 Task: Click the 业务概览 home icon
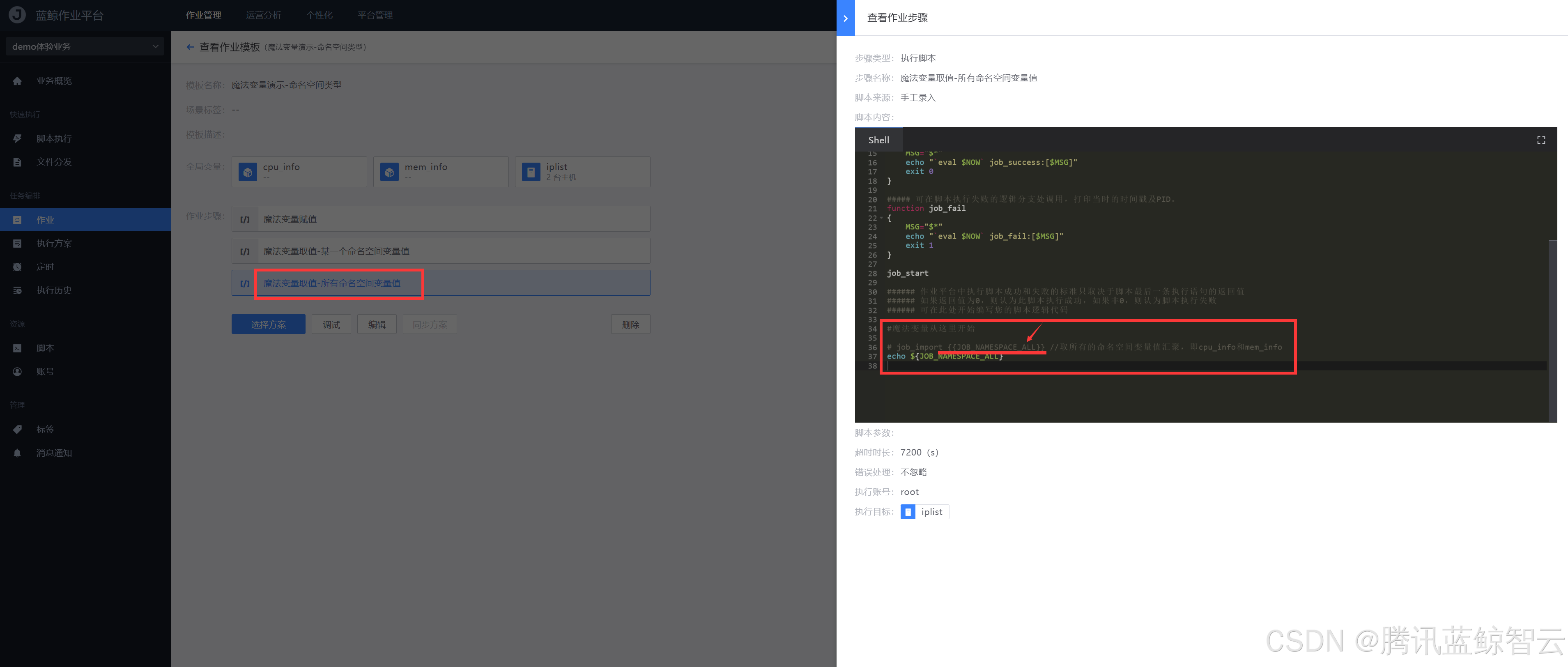(x=17, y=81)
